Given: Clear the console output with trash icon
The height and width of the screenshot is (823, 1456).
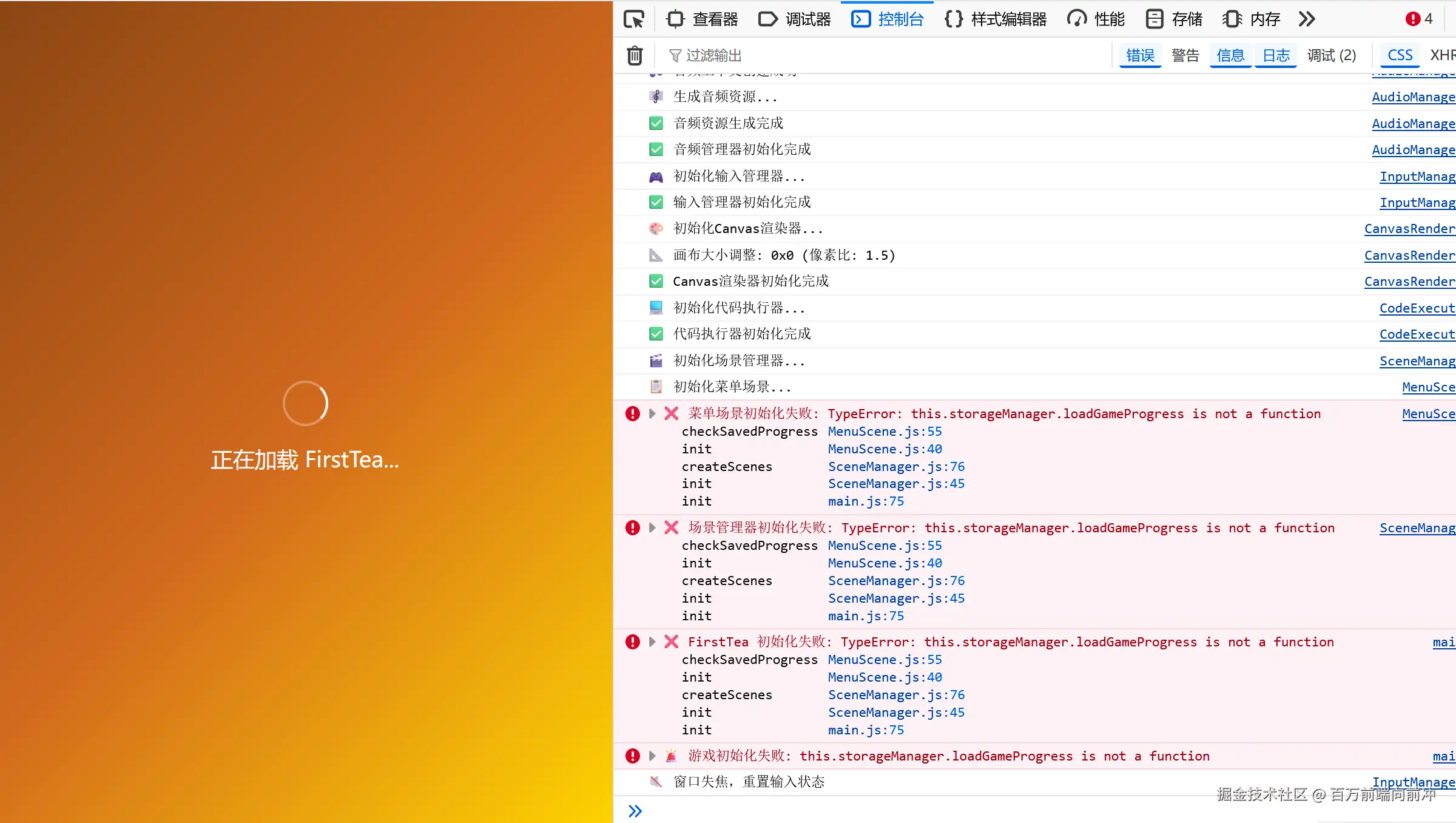Looking at the screenshot, I should [x=634, y=55].
